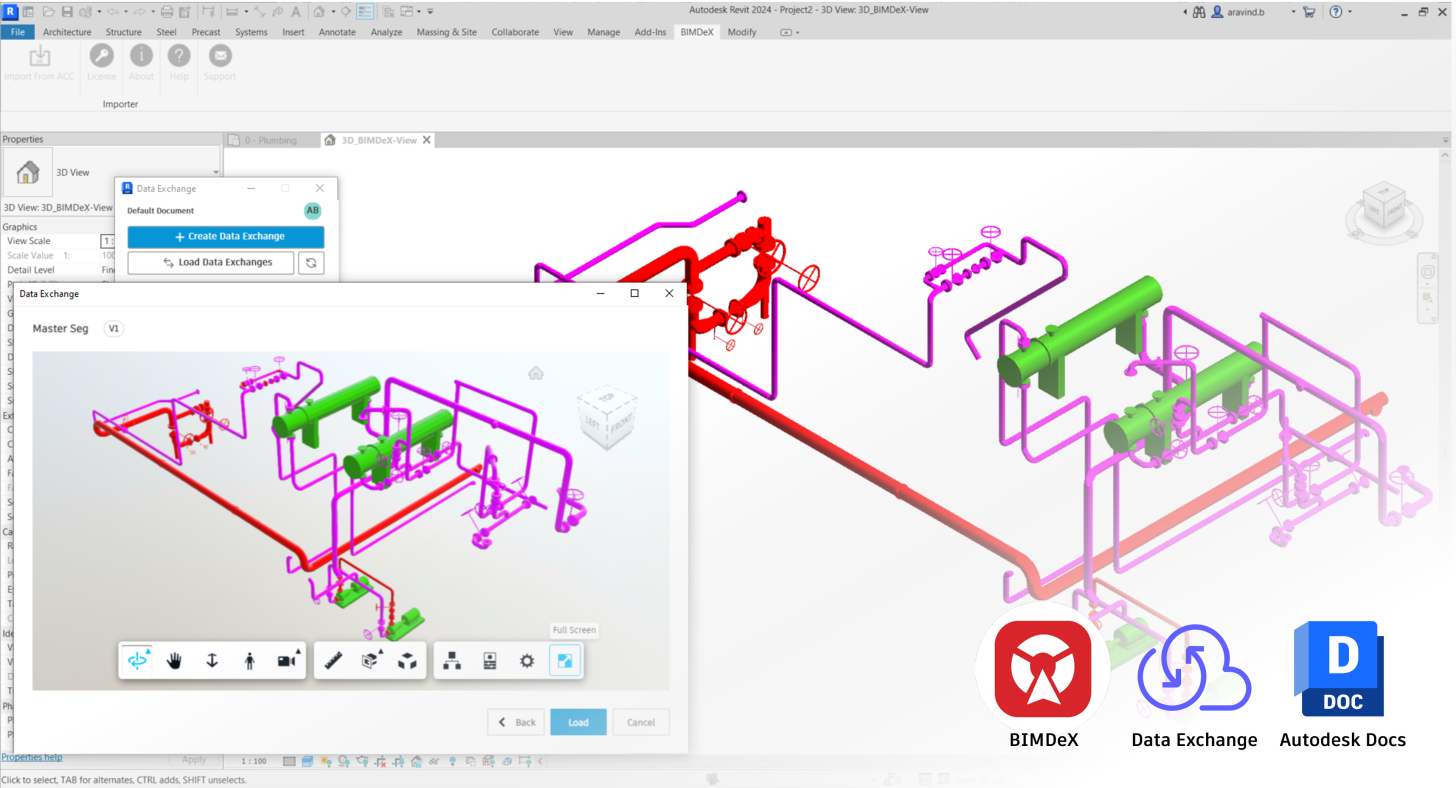The height and width of the screenshot is (788, 1456).
Task: Select the BIMDeX ribbon tab
Action: pyautogui.click(x=697, y=32)
